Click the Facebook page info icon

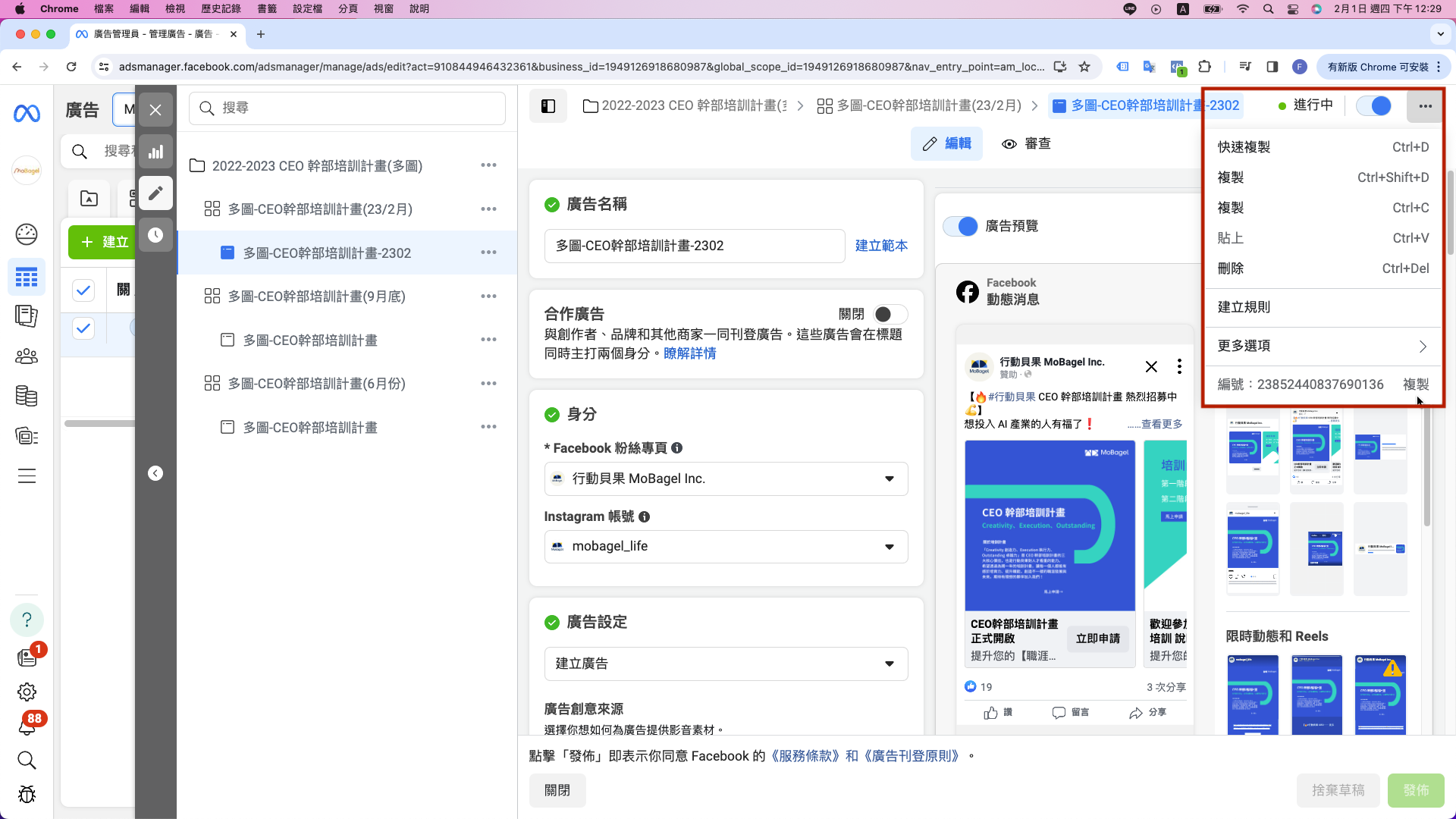(677, 448)
